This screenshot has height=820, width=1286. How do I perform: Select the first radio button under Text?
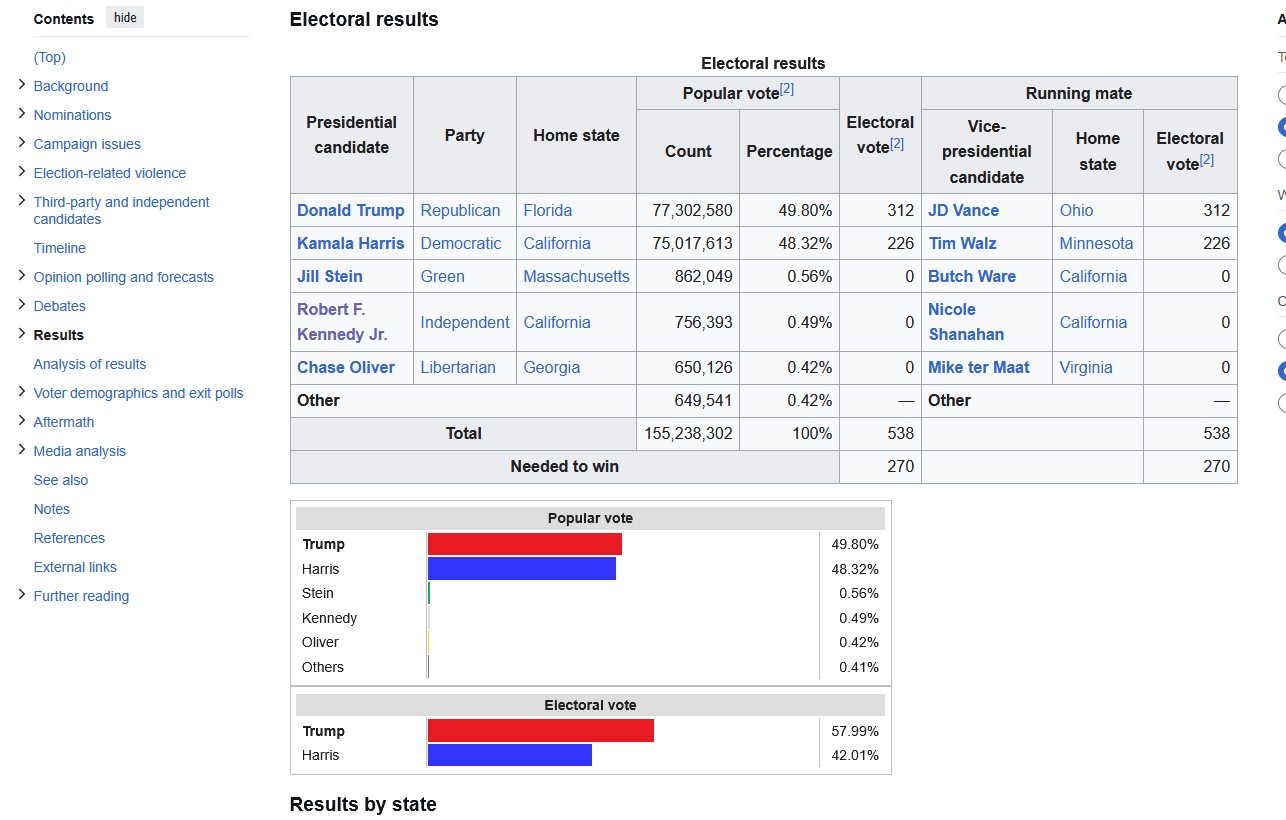pos(1283,95)
